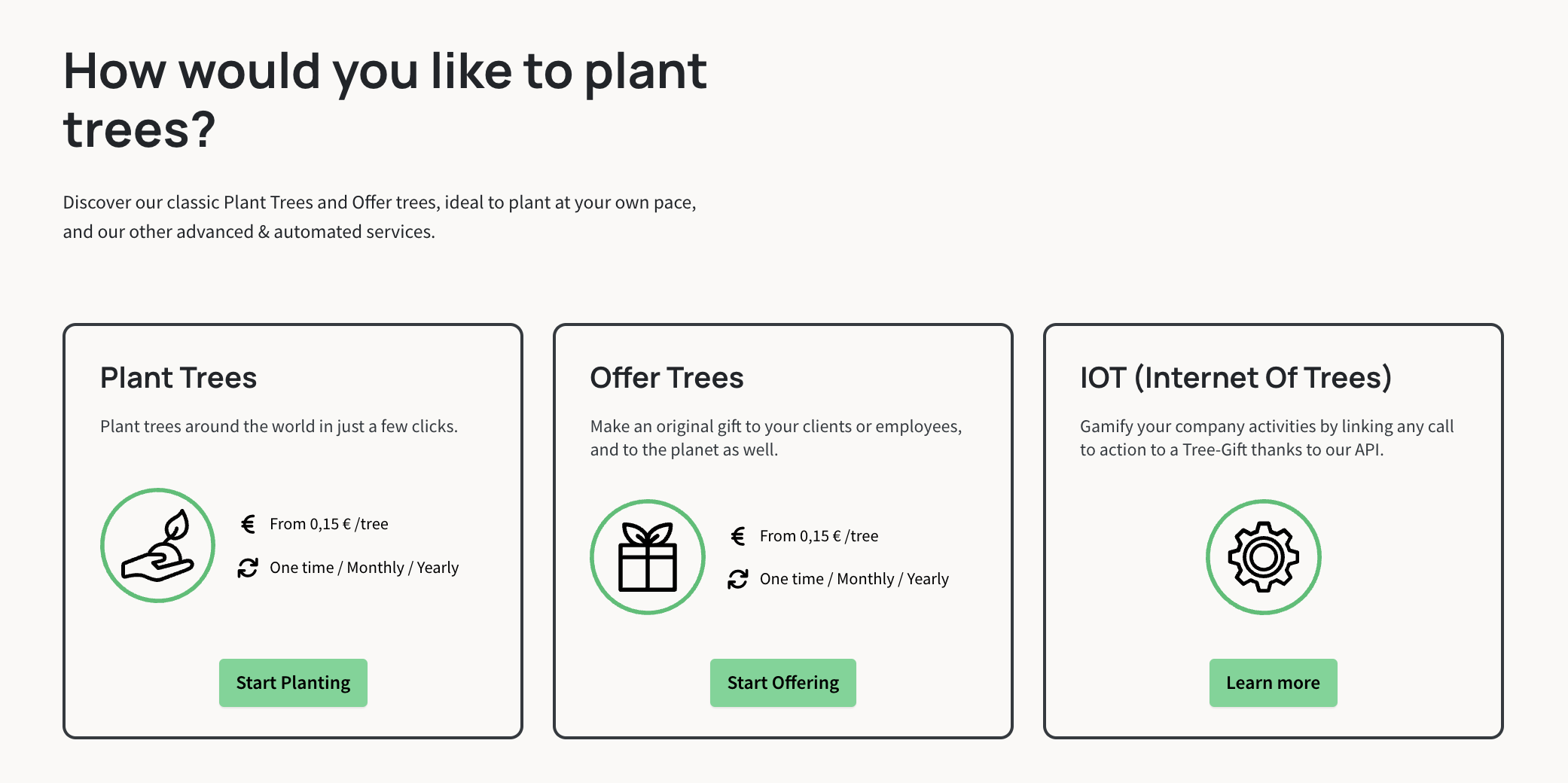The height and width of the screenshot is (783, 1568).
Task: Click 'One time / Monthly / Yearly' in Offer Trees
Action: pyautogui.click(x=854, y=579)
